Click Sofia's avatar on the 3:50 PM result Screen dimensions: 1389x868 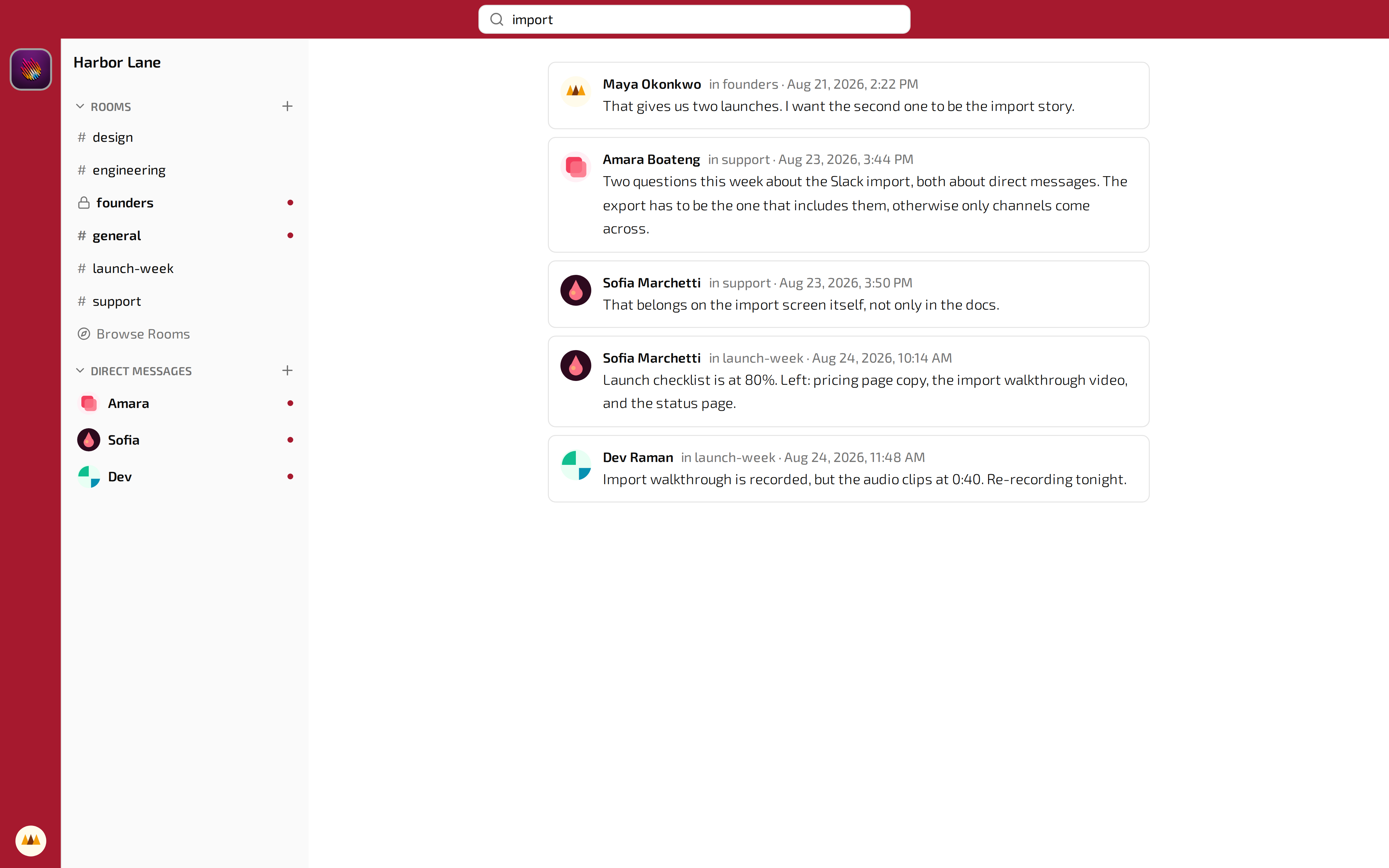click(x=576, y=290)
